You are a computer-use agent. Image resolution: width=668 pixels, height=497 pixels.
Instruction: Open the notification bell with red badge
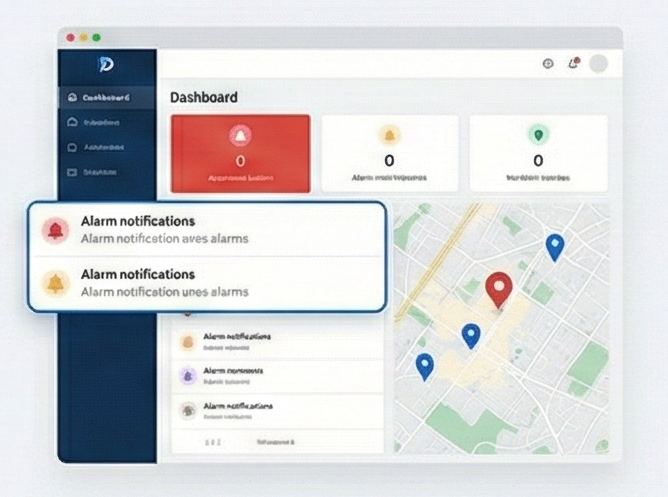click(x=573, y=64)
